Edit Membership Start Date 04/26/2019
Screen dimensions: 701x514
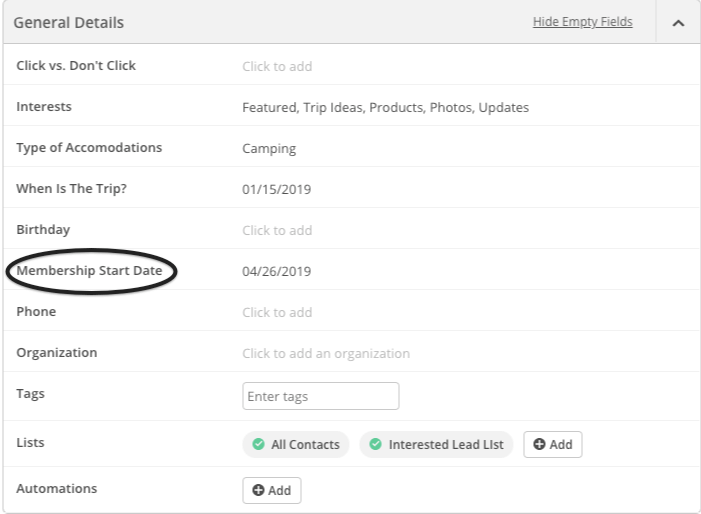277,271
